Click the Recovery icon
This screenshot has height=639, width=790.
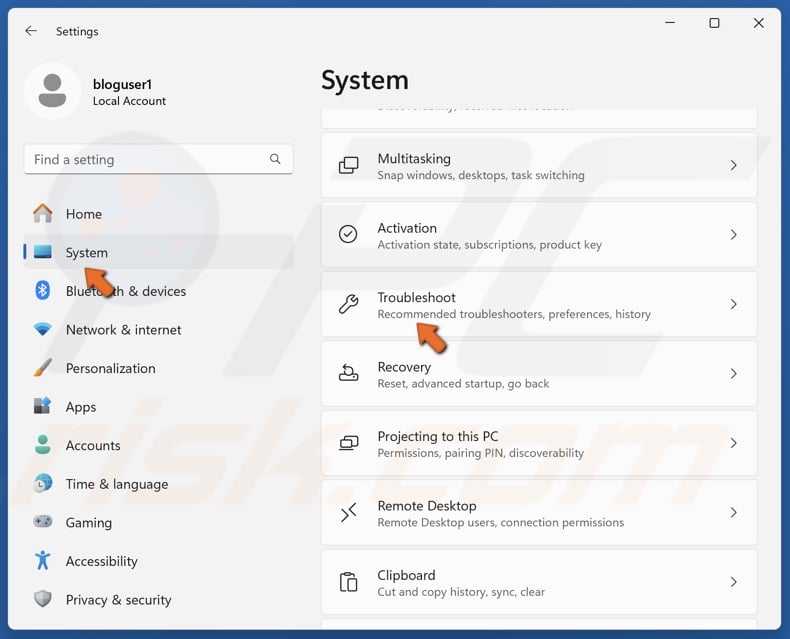pyautogui.click(x=348, y=373)
